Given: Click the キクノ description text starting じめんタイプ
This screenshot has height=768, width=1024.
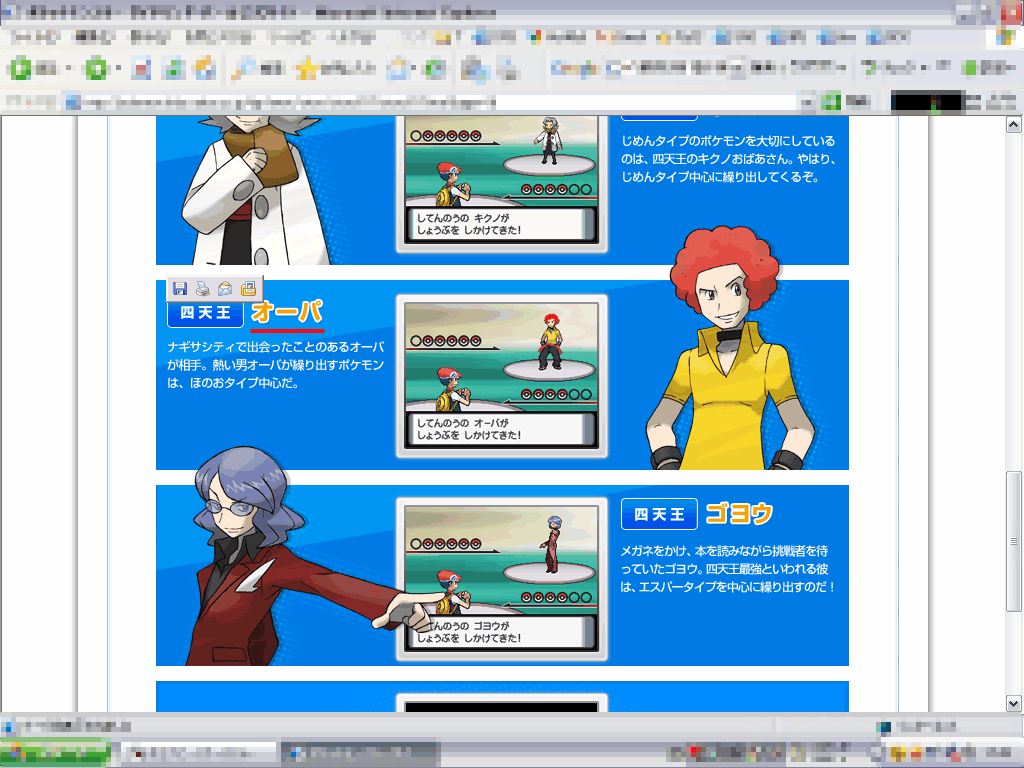Looking at the screenshot, I should 728,159.
